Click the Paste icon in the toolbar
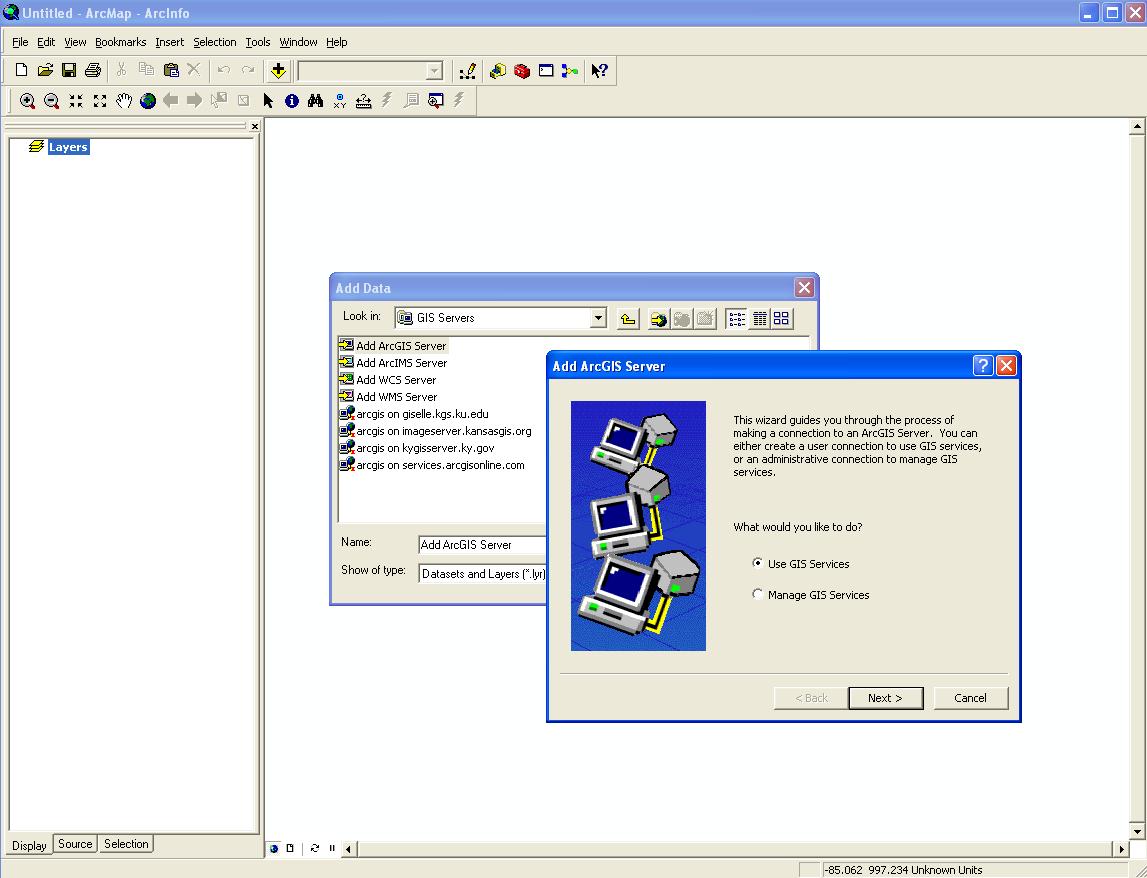The height and width of the screenshot is (878, 1147). [x=170, y=70]
